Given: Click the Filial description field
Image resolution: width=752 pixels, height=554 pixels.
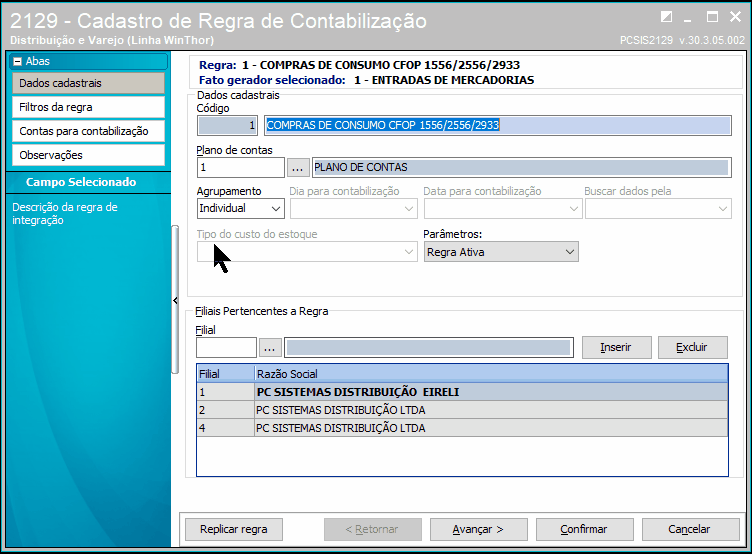Looking at the screenshot, I should (x=429, y=348).
